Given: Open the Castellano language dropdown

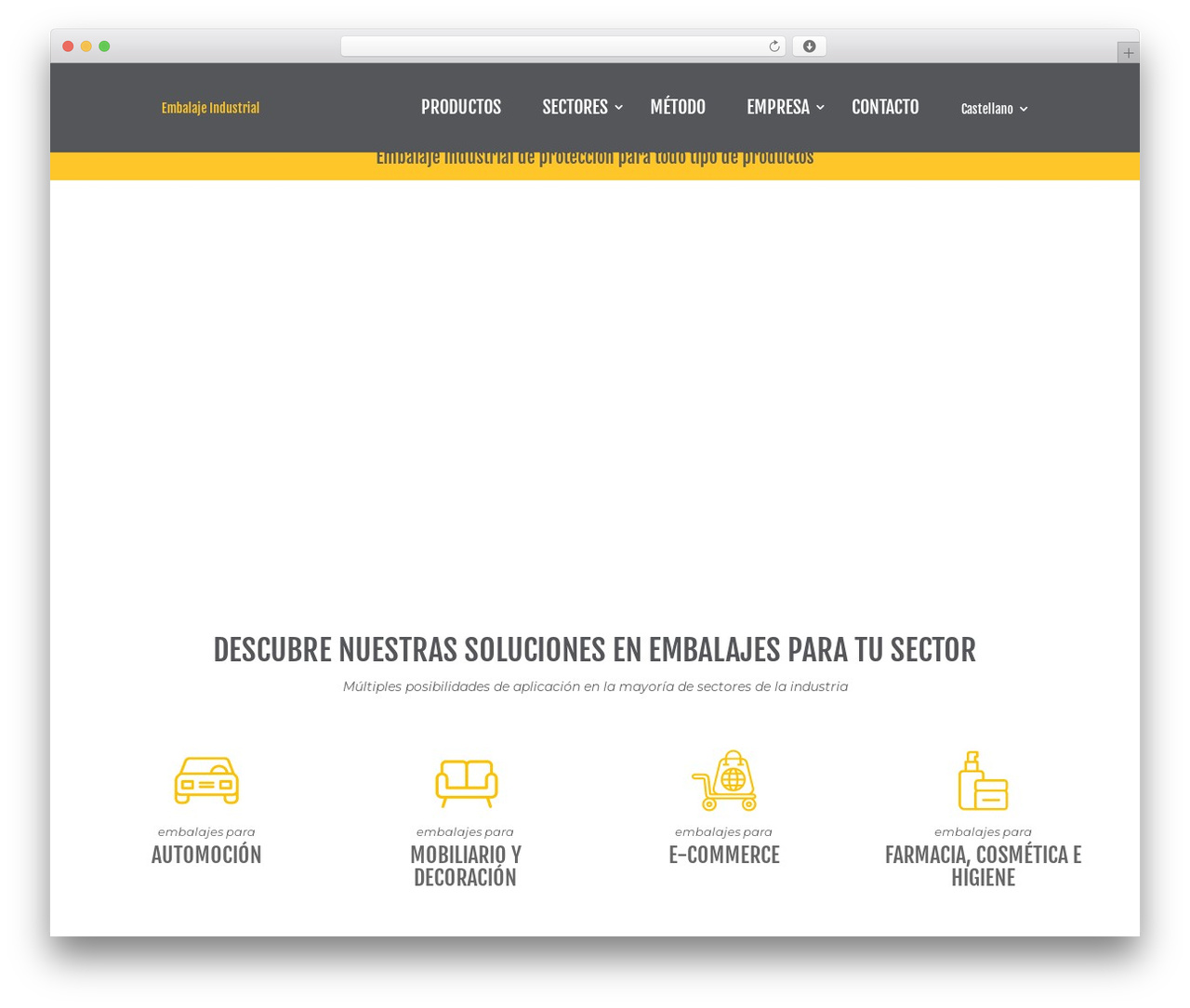Looking at the screenshot, I should 994,109.
